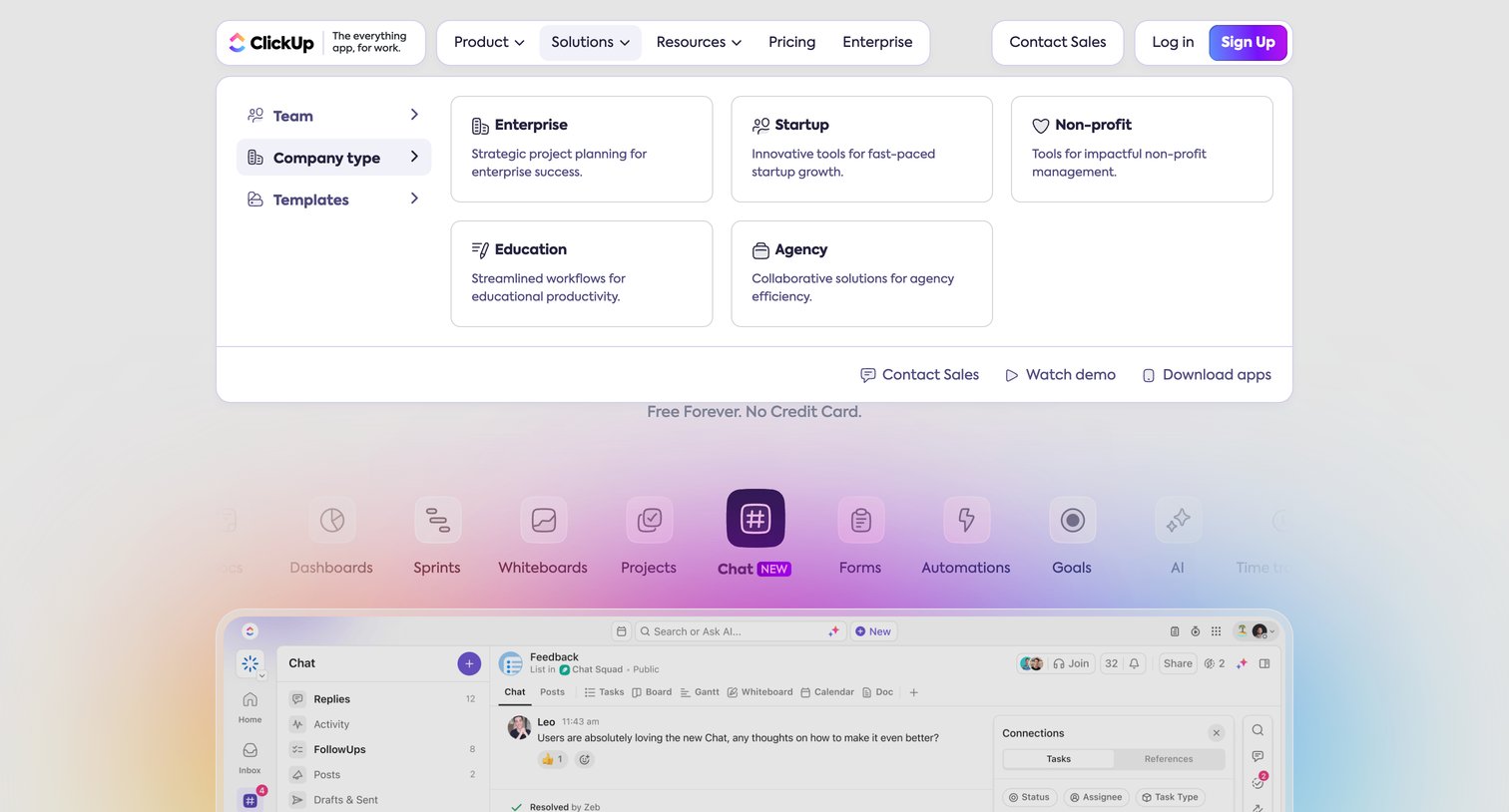Open the Non-profit solution card

(1142, 149)
